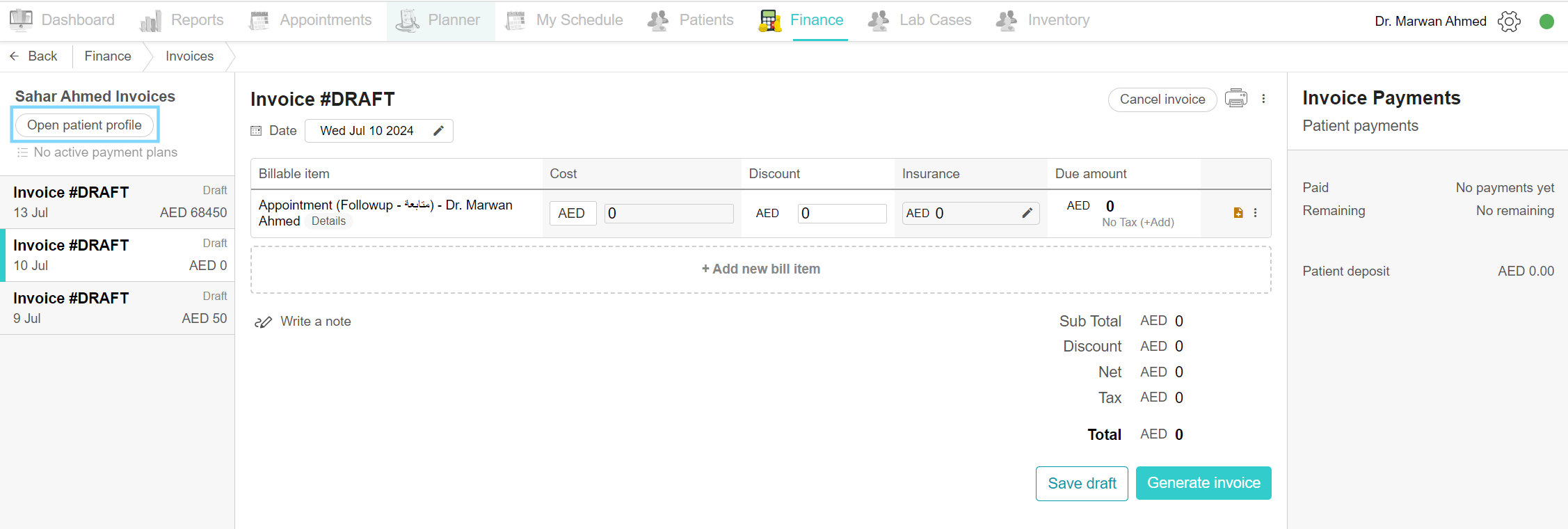Click Save draft button
Screen dimensions: 1568x529
[x=1081, y=483]
